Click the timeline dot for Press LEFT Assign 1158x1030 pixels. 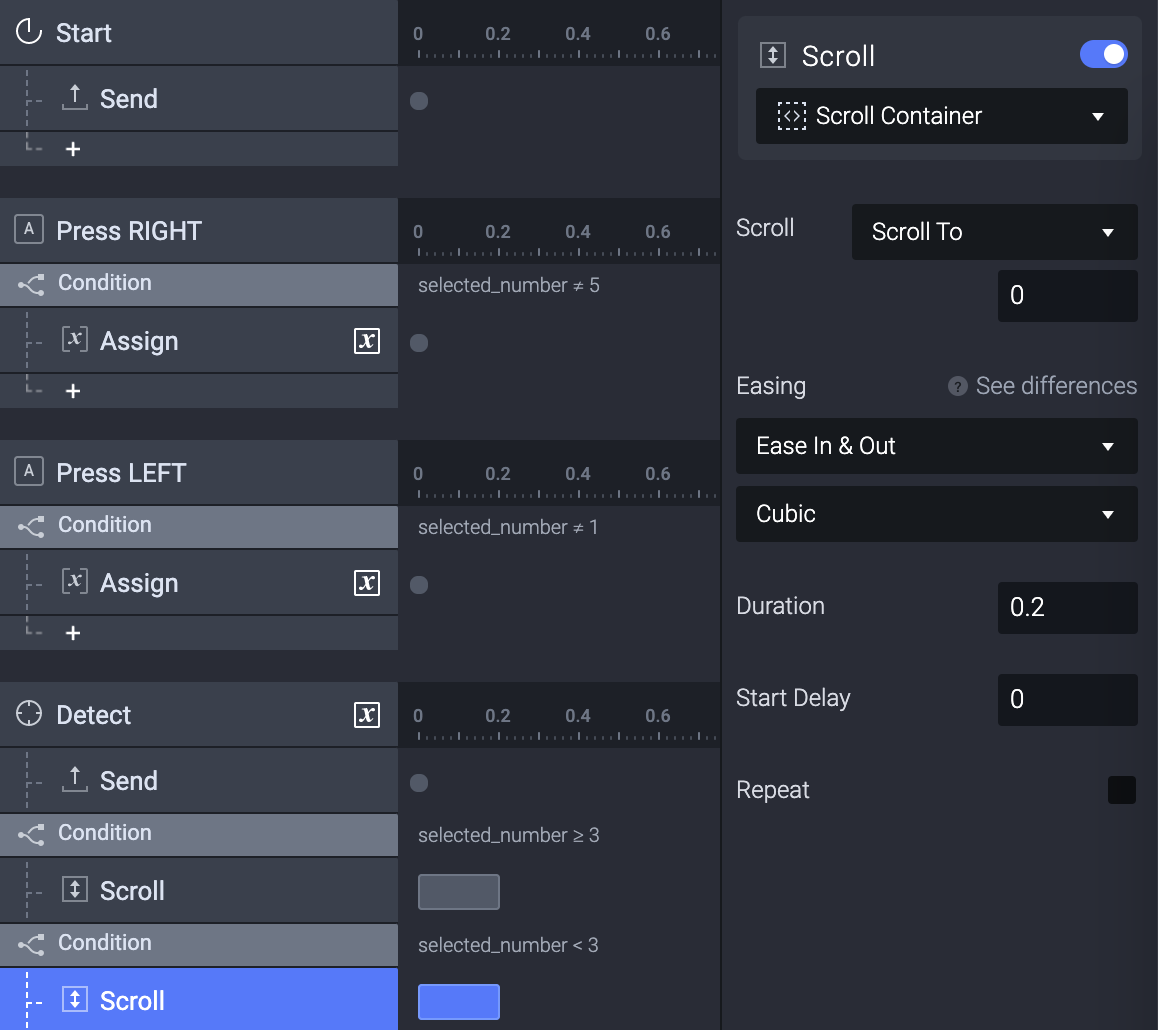coord(419,585)
